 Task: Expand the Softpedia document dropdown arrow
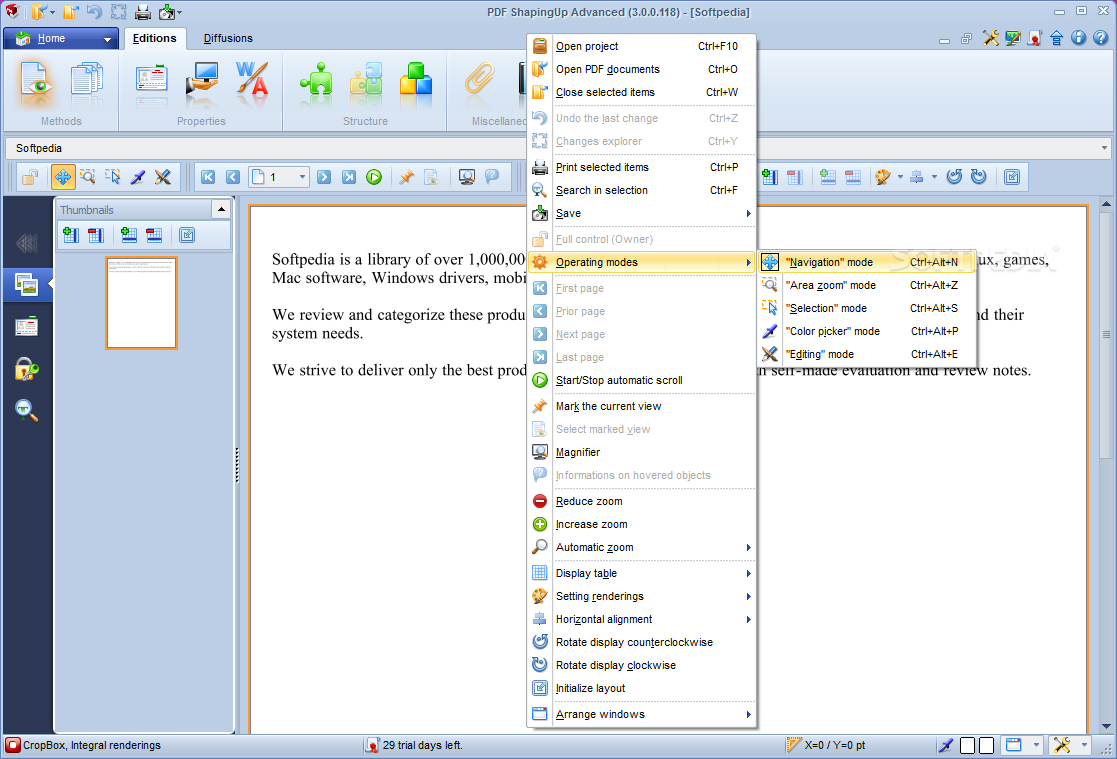point(1104,148)
